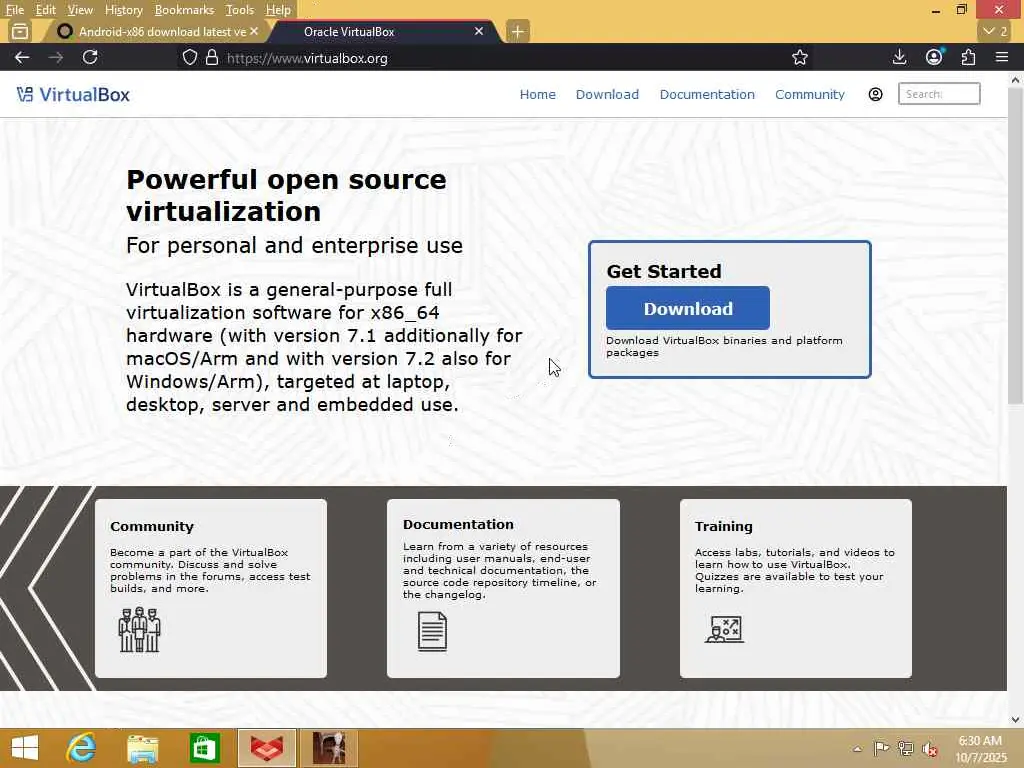Reload the VirtualBox page

click(90, 57)
